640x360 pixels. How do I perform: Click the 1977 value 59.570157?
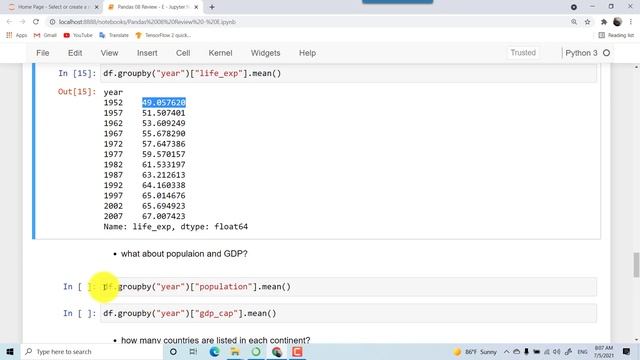[164, 154]
